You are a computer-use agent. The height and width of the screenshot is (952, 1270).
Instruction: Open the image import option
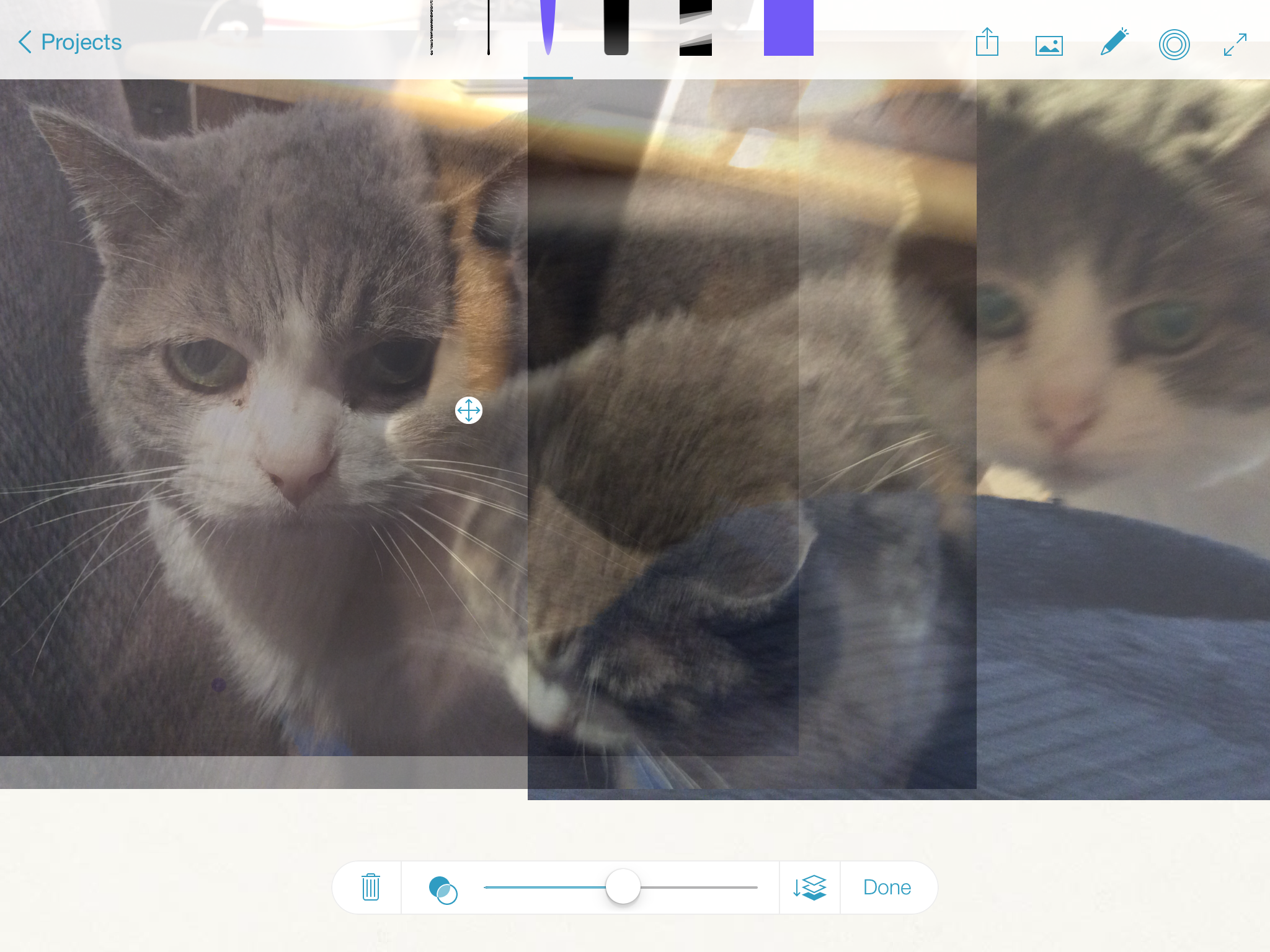pos(1049,45)
